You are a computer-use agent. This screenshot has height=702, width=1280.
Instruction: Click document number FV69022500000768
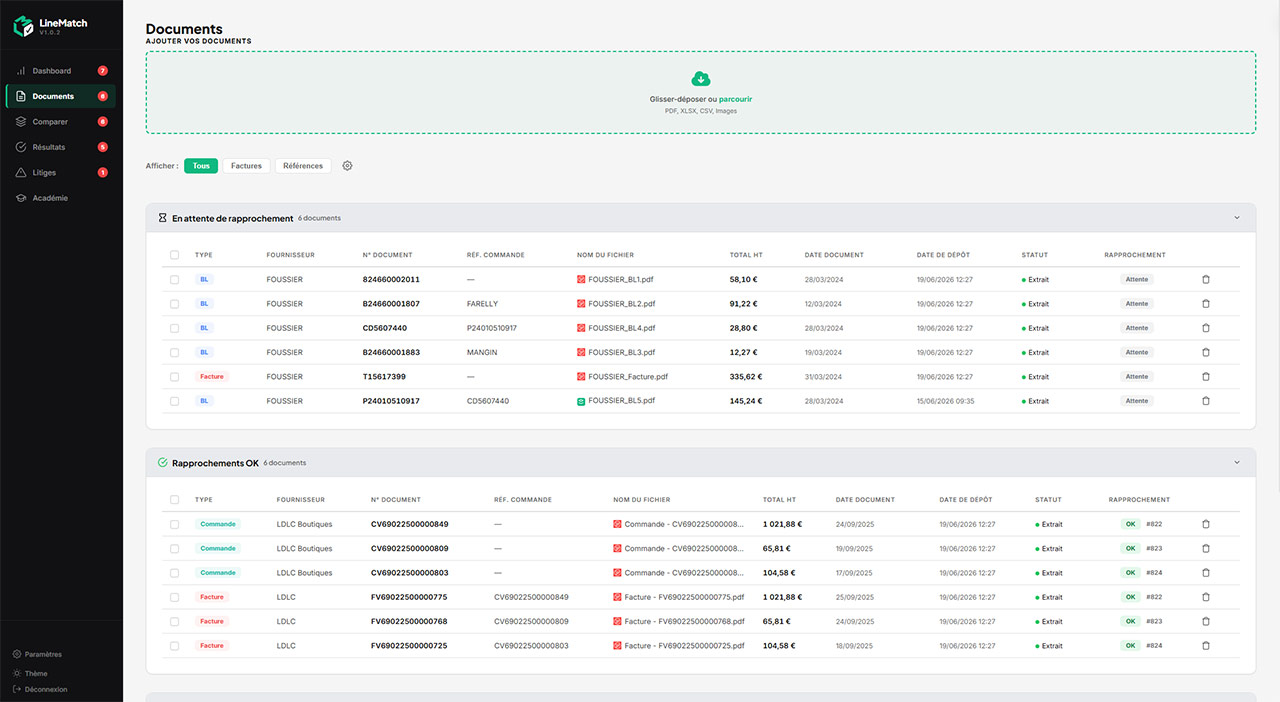click(409, 621)
